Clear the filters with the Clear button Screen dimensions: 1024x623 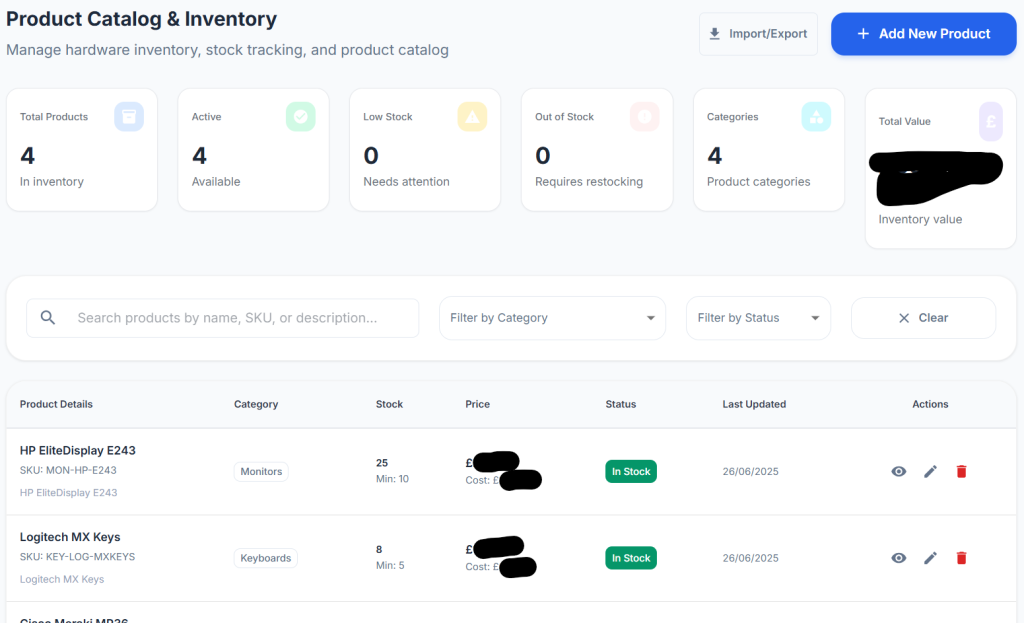tap(923, 318)
